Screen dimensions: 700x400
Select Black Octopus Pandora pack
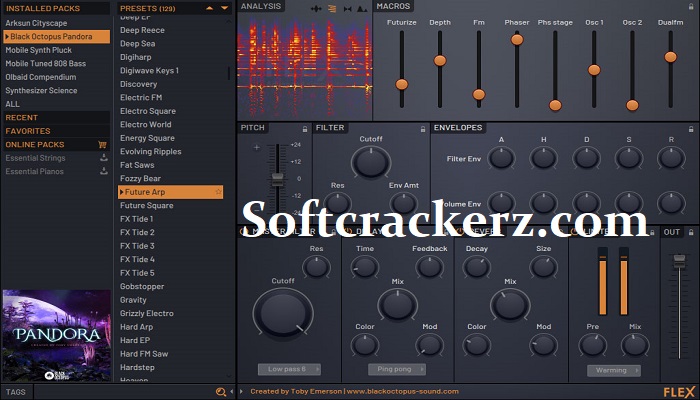pos(56,37)
